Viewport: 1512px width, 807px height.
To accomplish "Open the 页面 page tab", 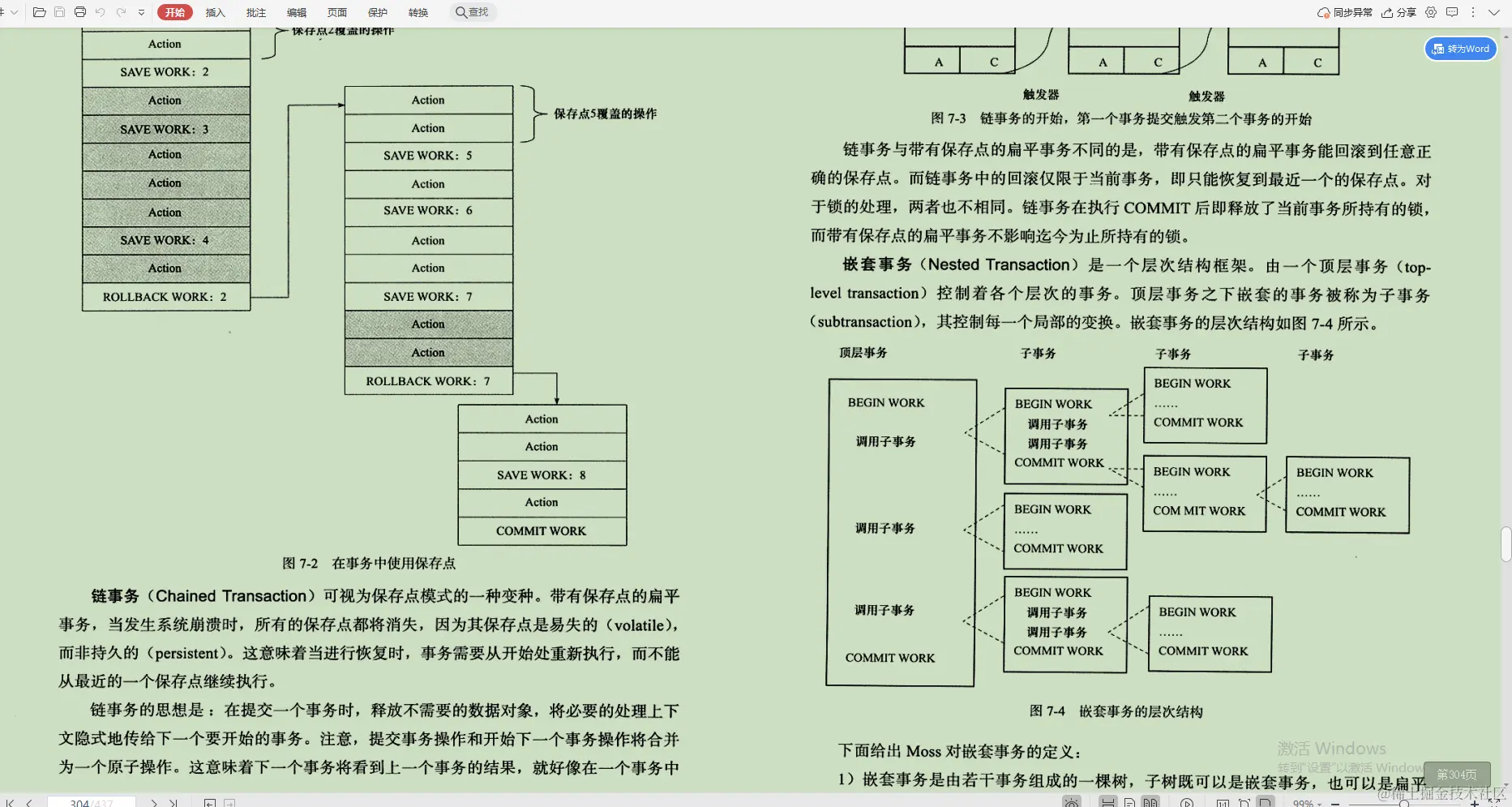I will coord(337,12).
